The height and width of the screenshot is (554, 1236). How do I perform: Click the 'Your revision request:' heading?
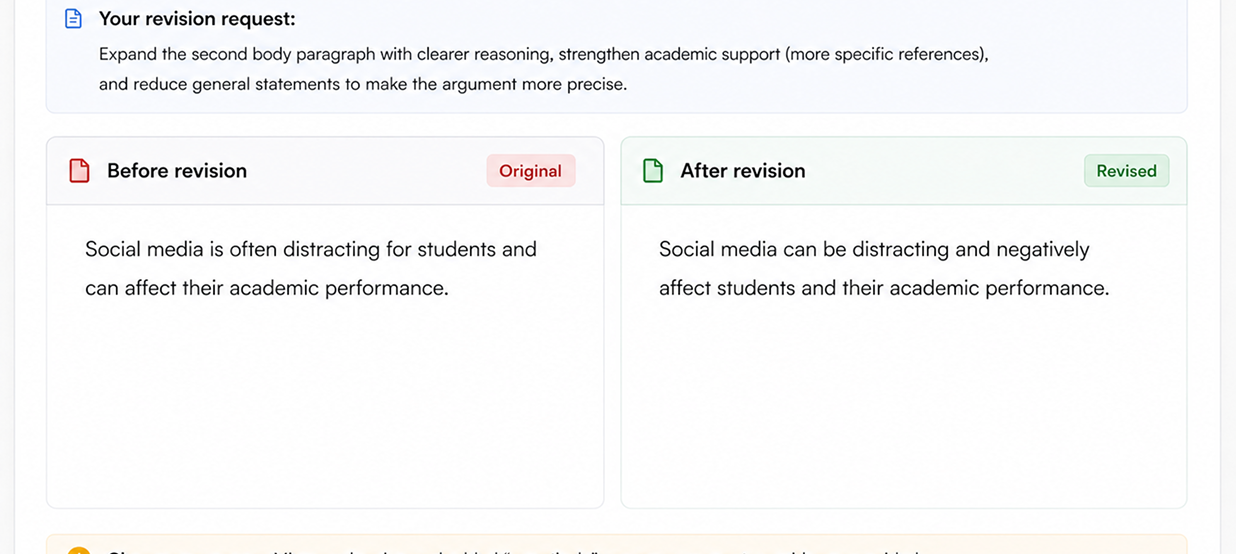click(197, 19)
